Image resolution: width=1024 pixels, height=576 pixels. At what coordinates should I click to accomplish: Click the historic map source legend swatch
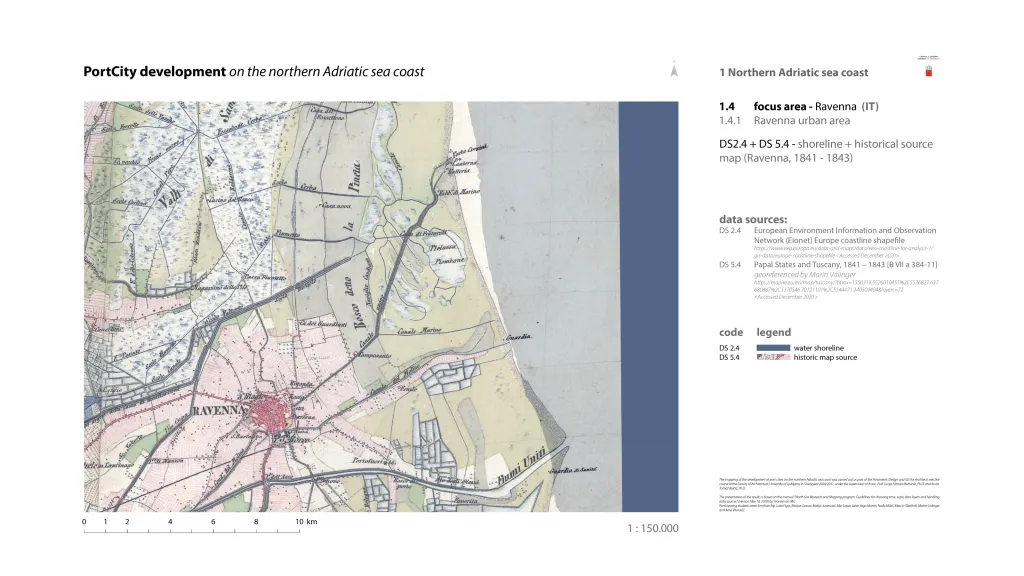click(774, 357)
